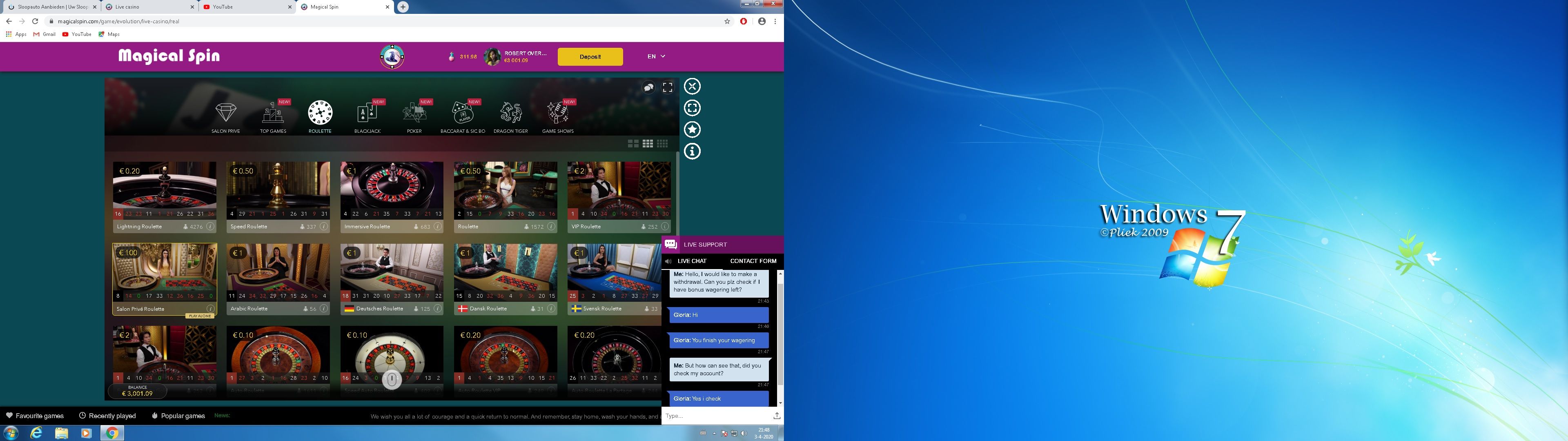Open Favourite games list
This screenshot has height=441, width=1568.
pyautogui.click(x=35, y=416)
